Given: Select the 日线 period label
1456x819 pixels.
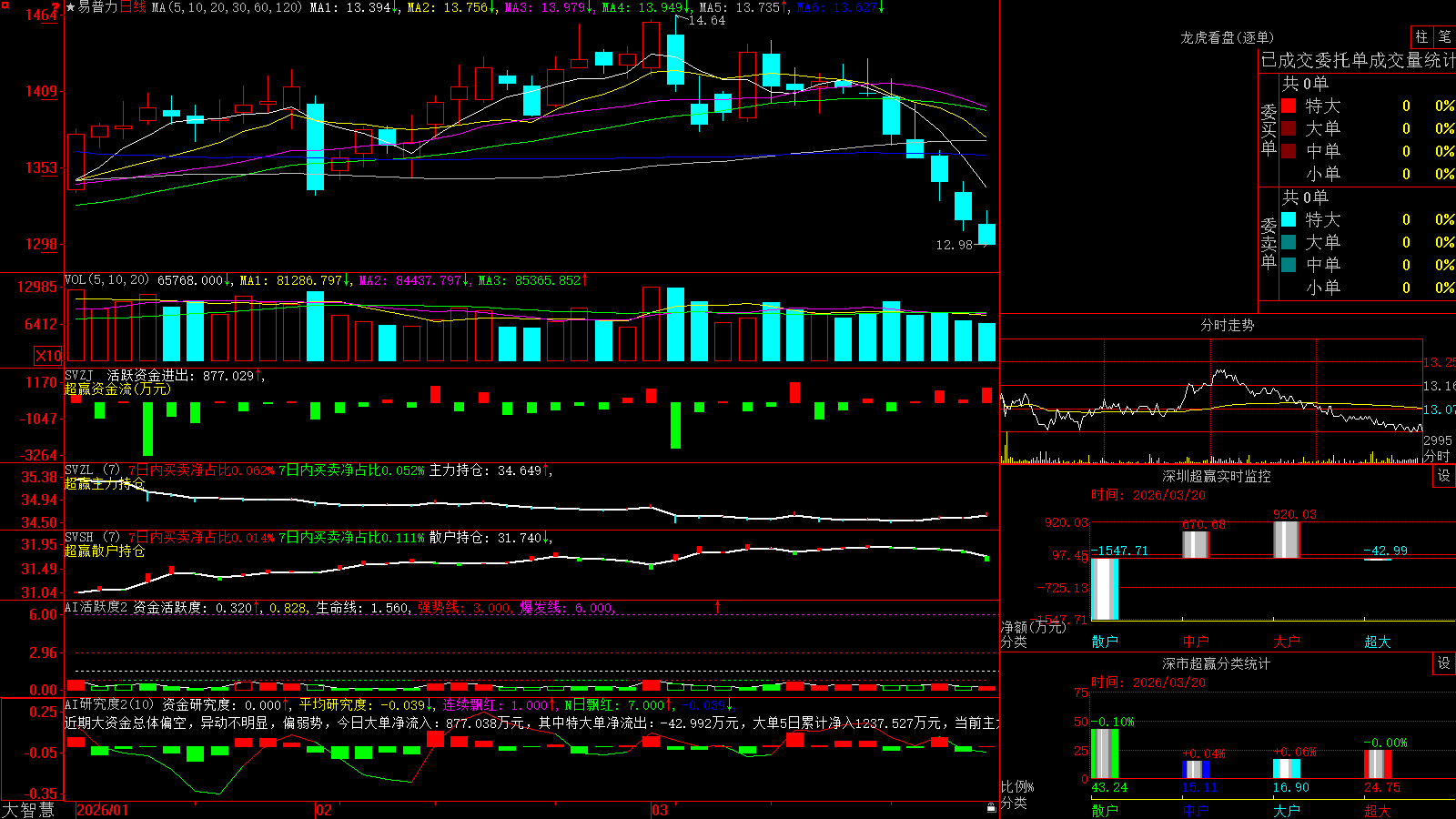Looking at the screenshot, I should pos(133,7).
